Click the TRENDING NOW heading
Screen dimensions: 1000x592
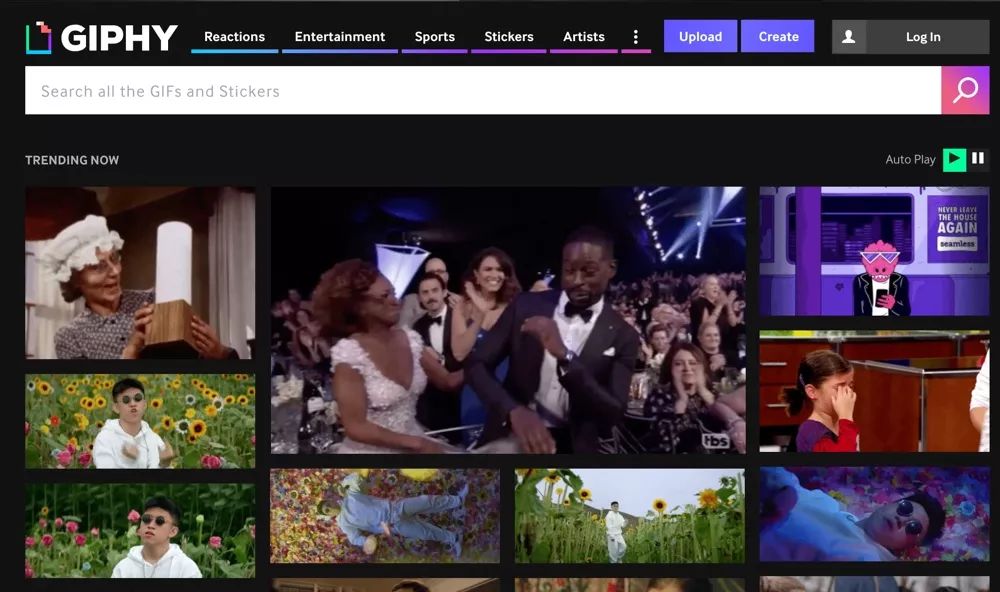(x=72, y=160)
